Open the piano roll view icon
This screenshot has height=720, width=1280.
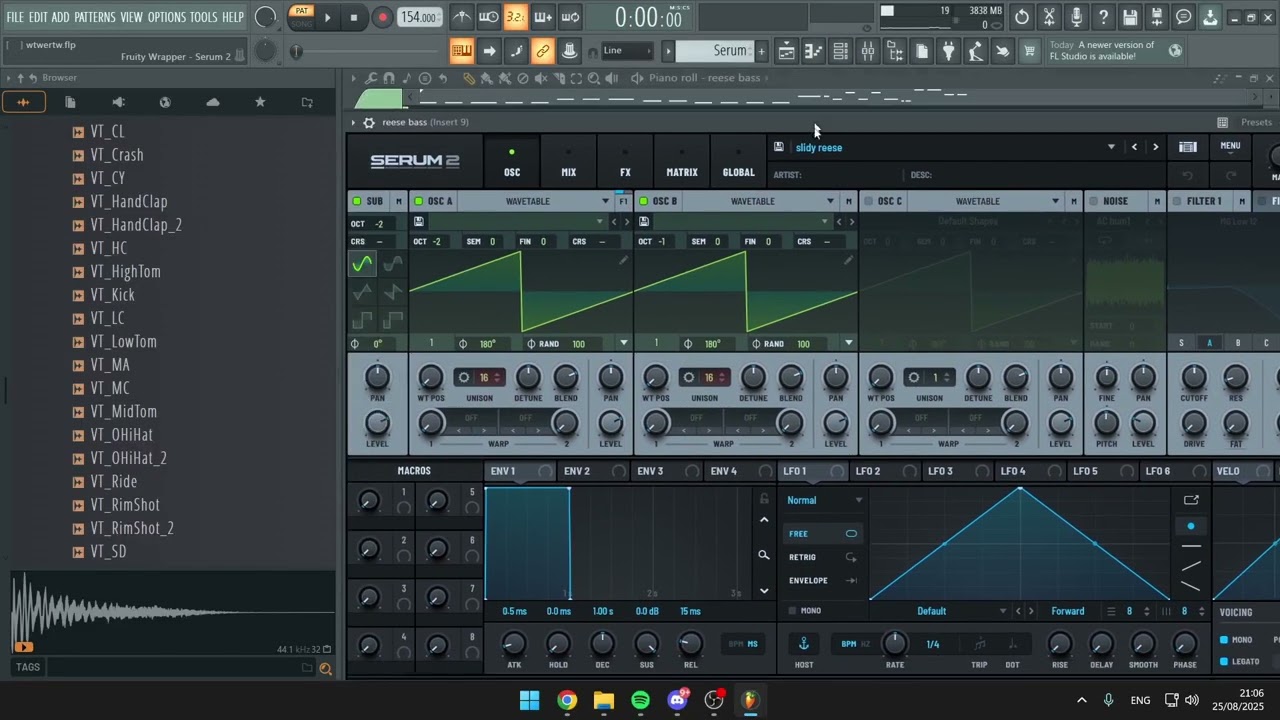pos(814,51)
